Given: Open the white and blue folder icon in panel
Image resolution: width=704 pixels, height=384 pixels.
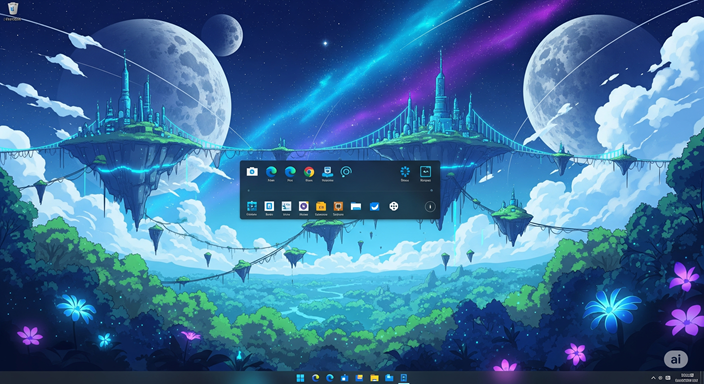Looking at the screenshot, I should (356, 206).
